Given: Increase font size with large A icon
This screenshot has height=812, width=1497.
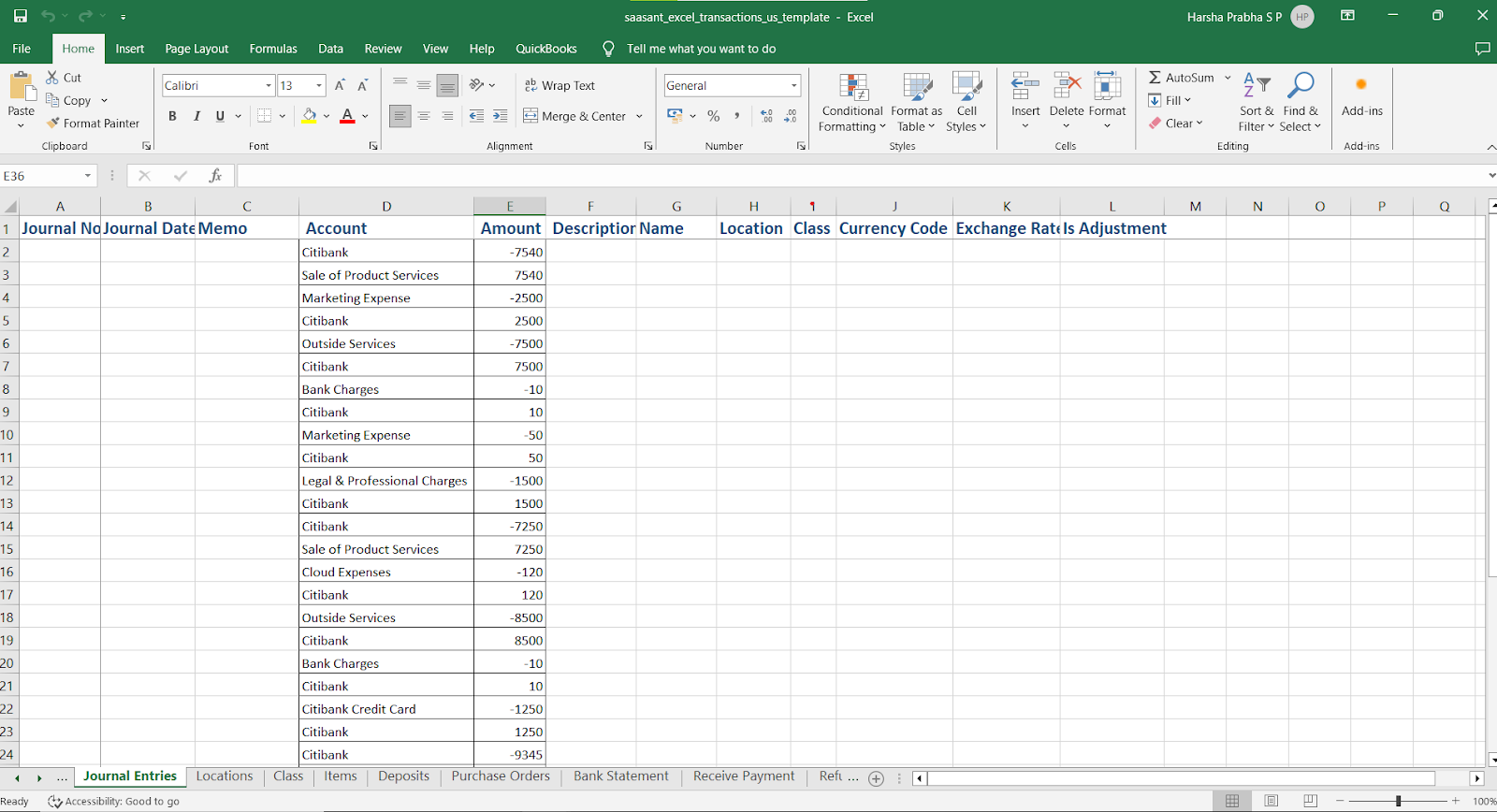Looking at the screenshot, I should (340, 85).
